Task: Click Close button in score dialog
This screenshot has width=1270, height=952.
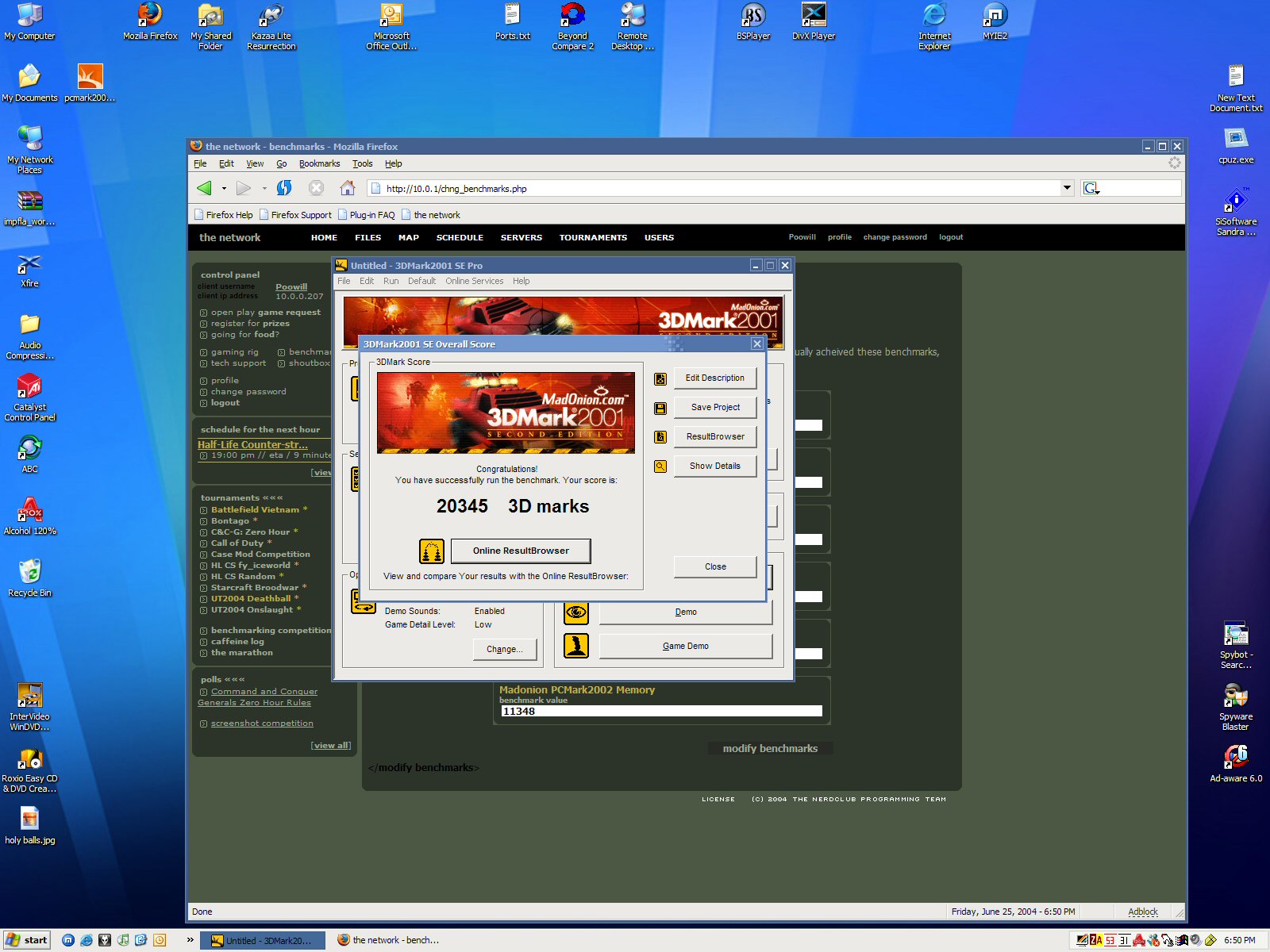Action: point(715,566)
